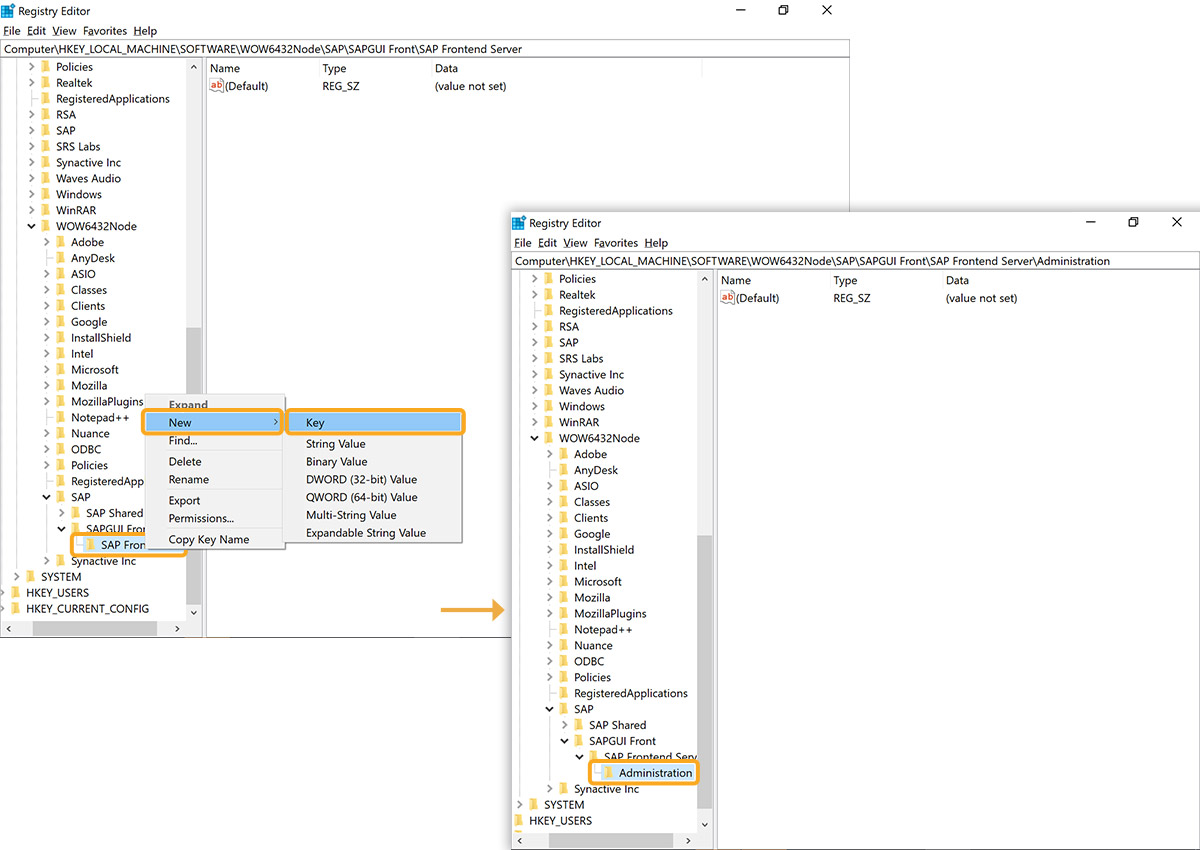Choose Export in the context menu
This screenshot has width=1200, height=850.
coord(184,501)
